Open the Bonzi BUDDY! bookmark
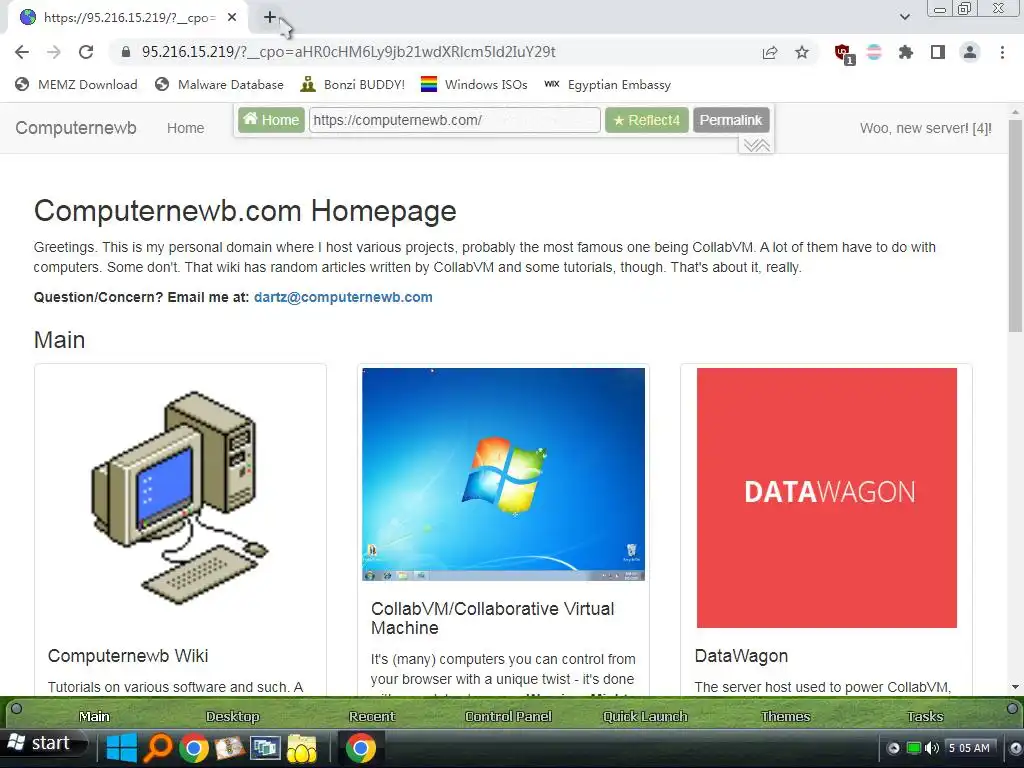 (353, 85)
